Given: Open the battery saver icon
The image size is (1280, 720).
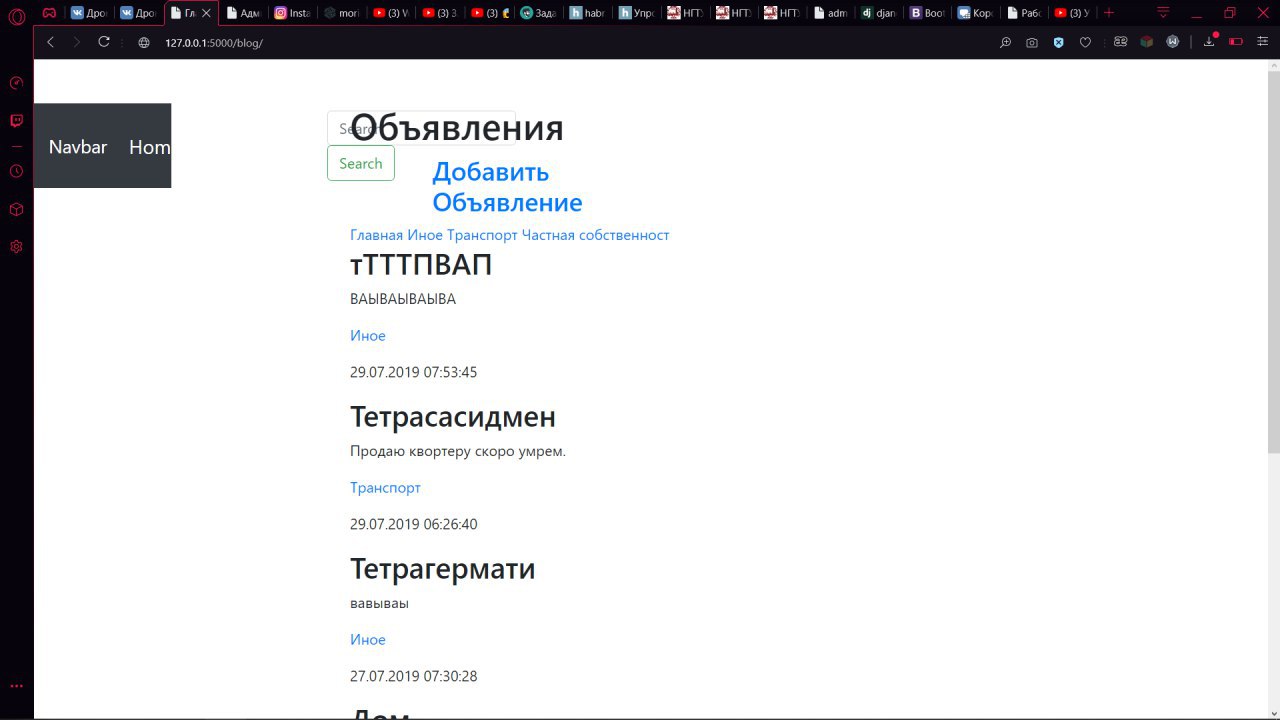Looking at the screenshot, I should [1236, 42].
